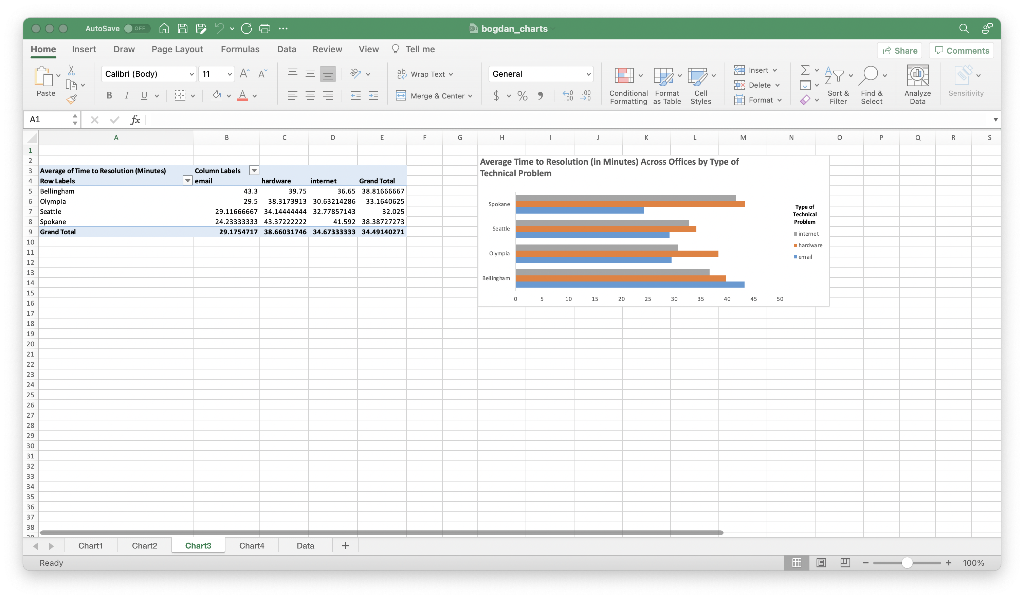Activate the Format Painter brush
Viewport: 1024px width, 599px height.
(x=72, y=99)
